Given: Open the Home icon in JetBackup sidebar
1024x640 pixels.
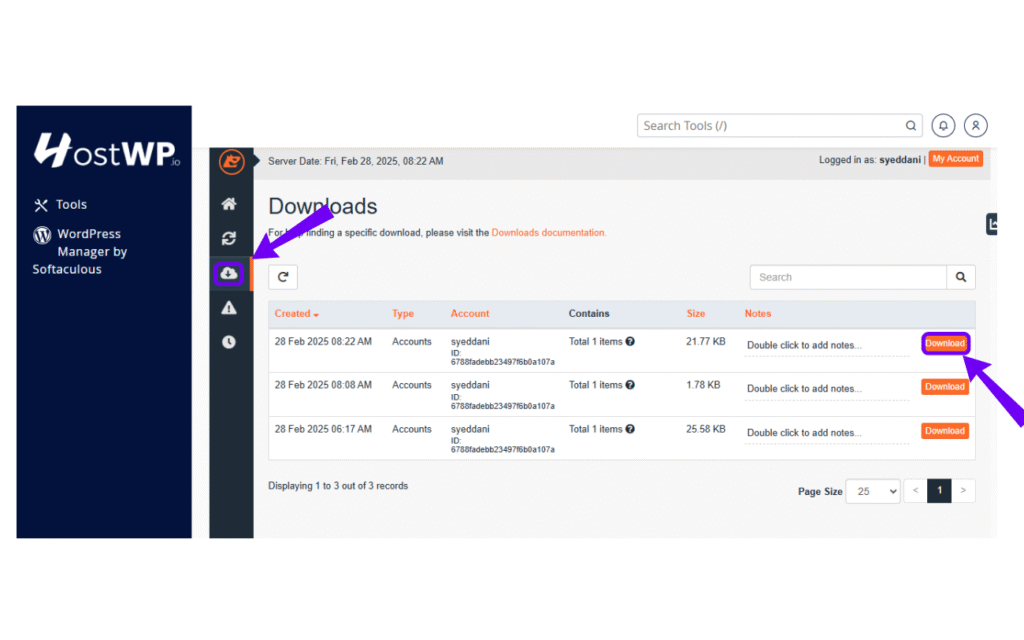Looking at the screenshot, I should pos(229,204).
